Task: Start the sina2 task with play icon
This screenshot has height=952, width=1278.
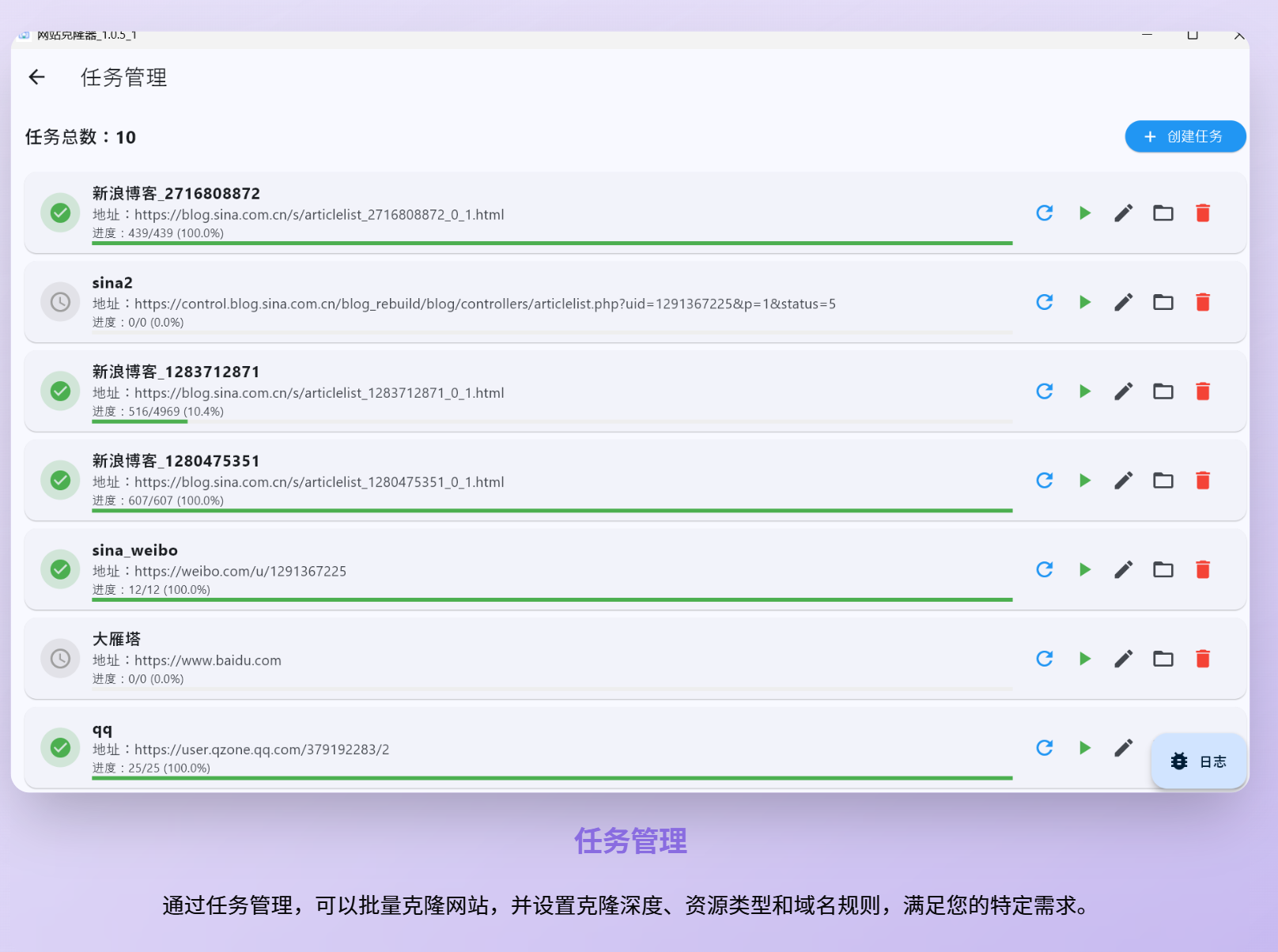Action: tap(1085, 302)
